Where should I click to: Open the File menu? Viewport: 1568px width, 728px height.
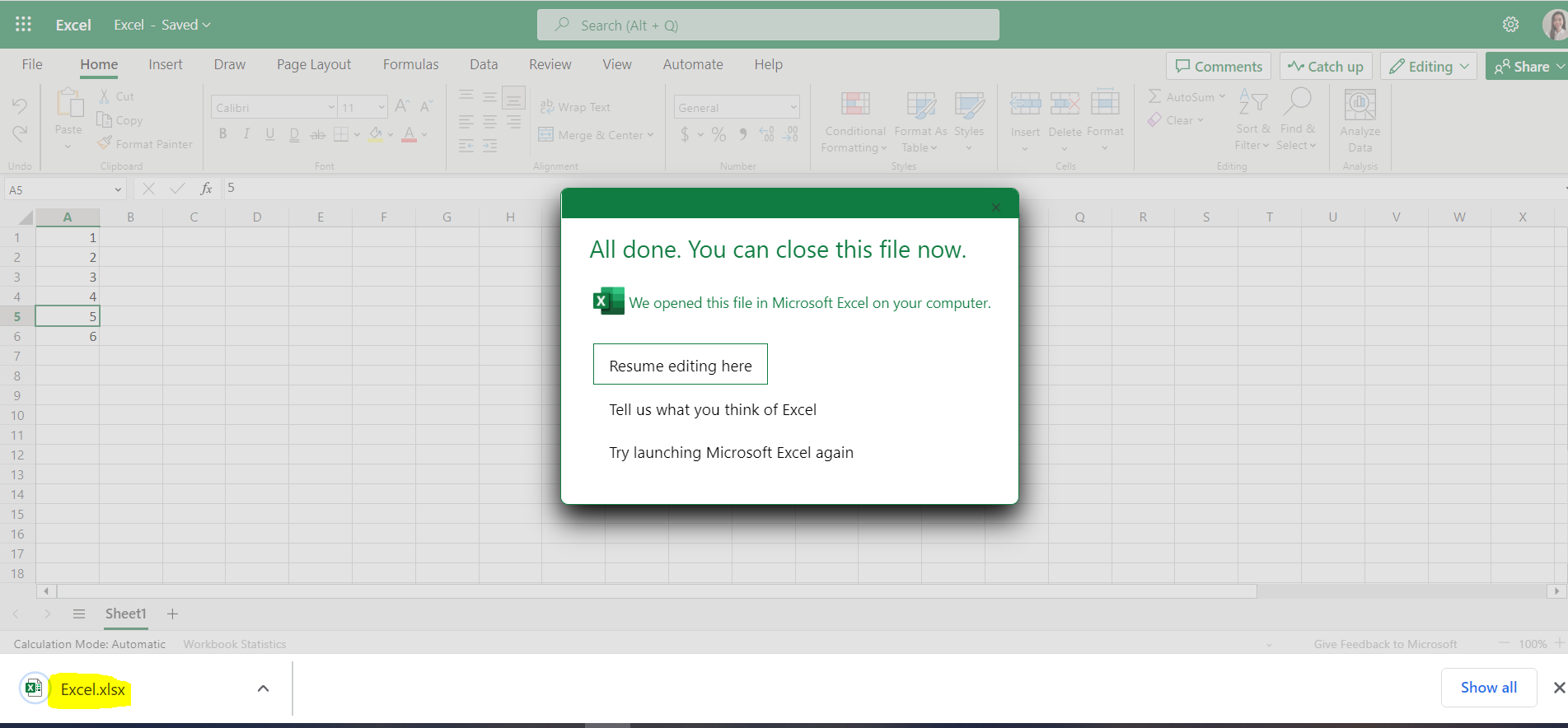32,64
